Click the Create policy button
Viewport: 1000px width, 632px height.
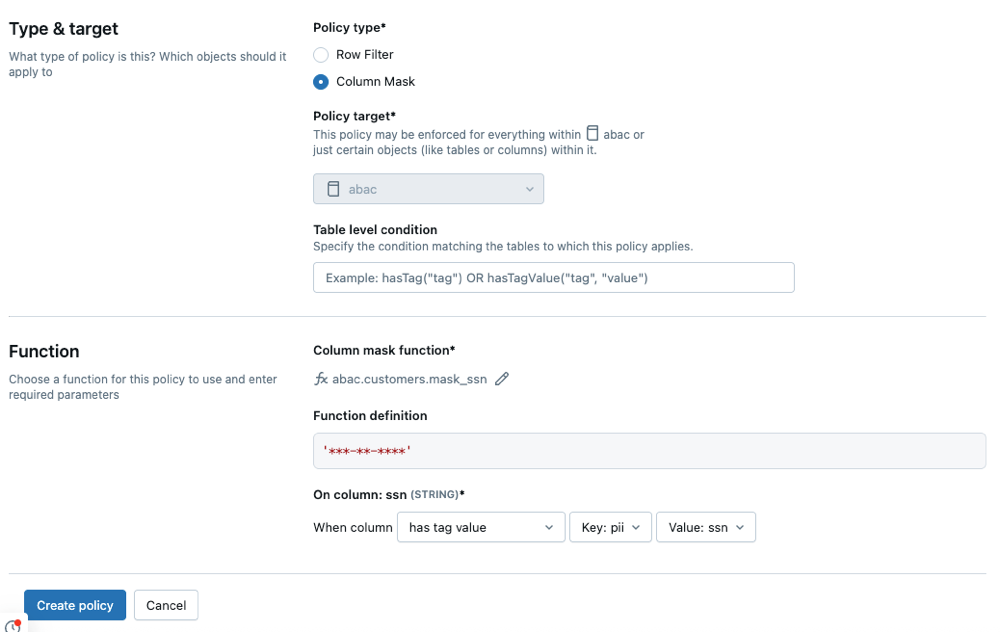tap(75, 605)
